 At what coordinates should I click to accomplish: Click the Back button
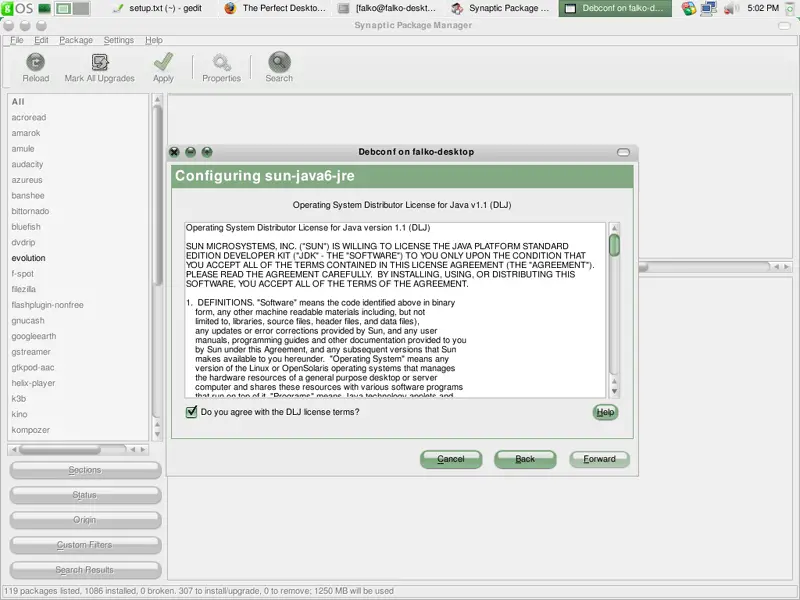pos(525,459)
